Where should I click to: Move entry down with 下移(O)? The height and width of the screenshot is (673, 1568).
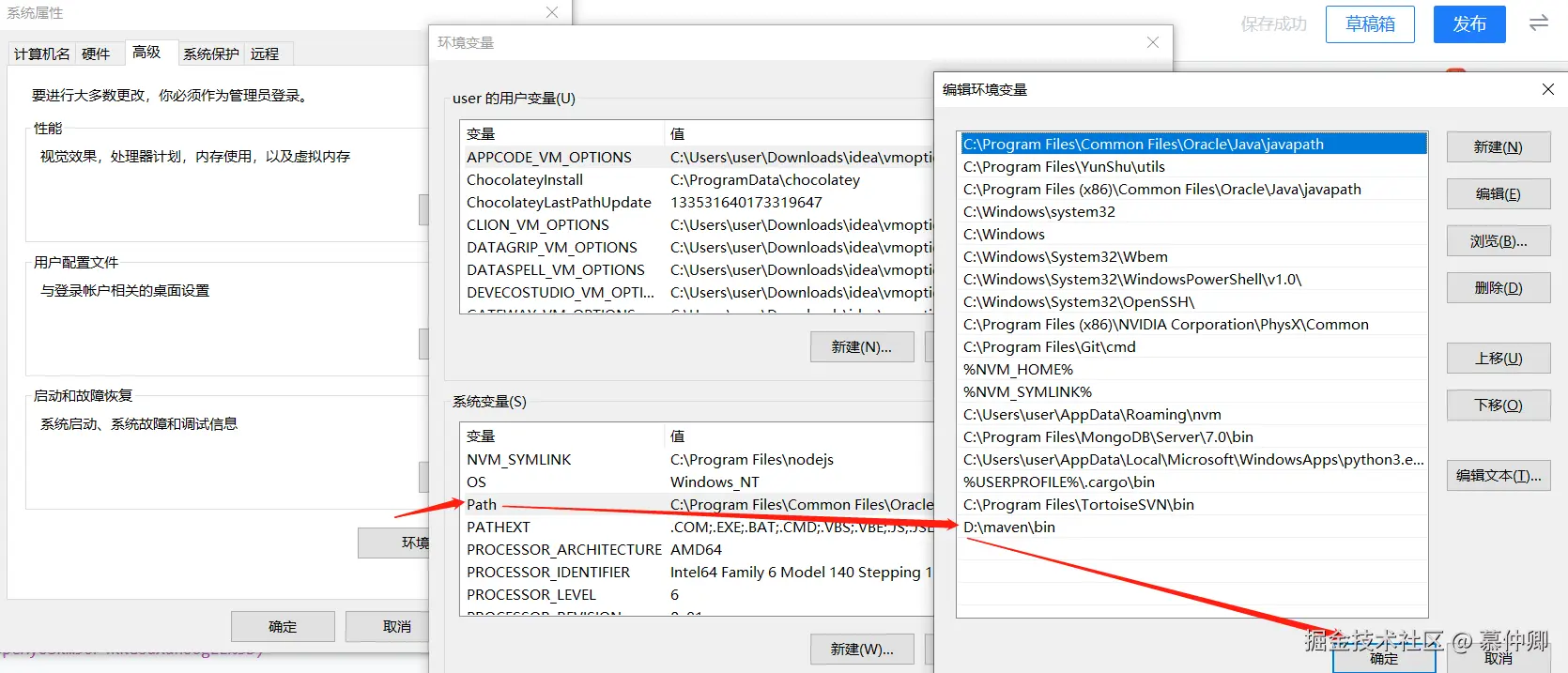(x=1499, y=405)
